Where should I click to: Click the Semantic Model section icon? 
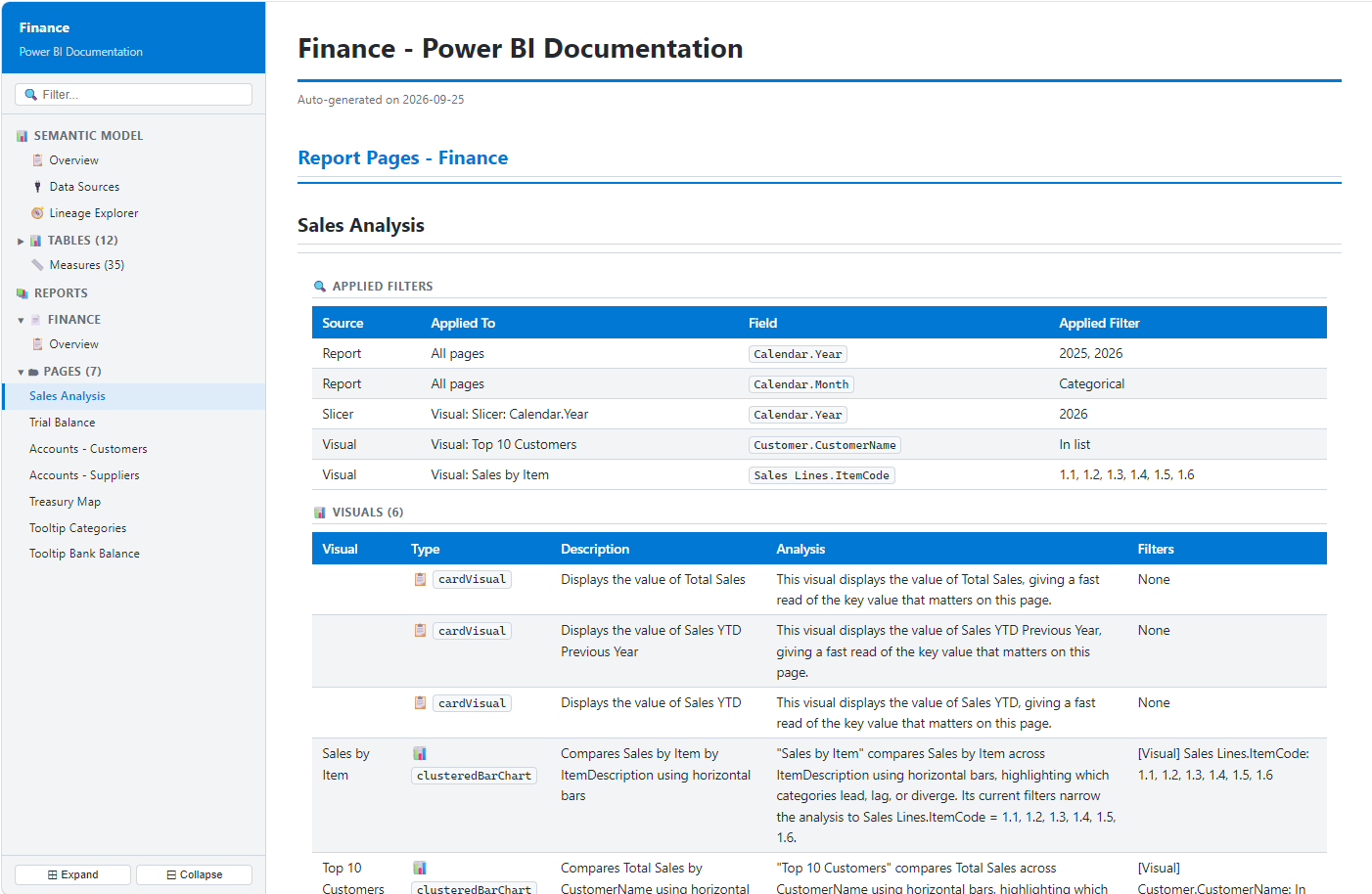(23, 136)
